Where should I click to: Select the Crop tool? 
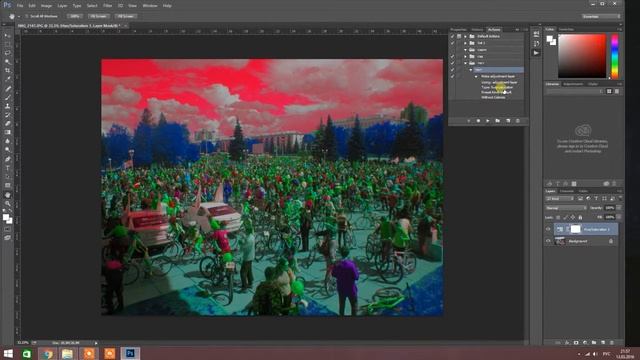pyautogui.click(x=7, y=71)
